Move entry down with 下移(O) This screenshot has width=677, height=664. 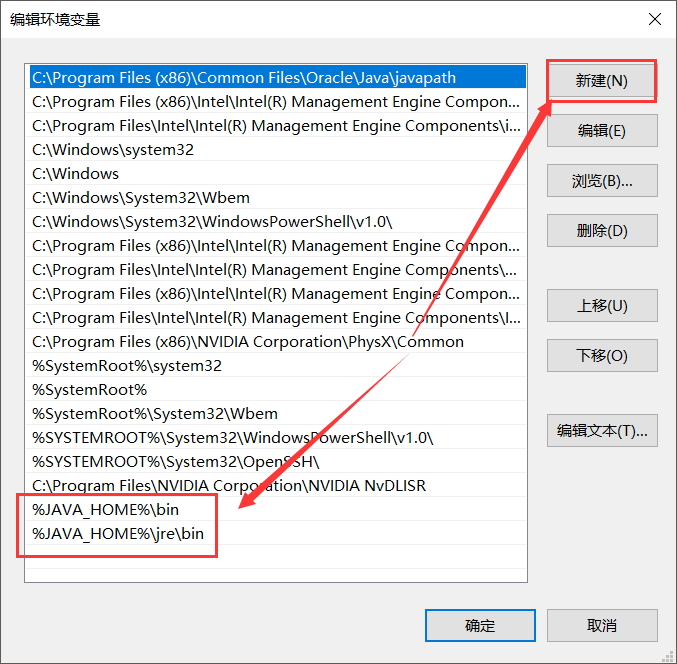tap(601, 356)
